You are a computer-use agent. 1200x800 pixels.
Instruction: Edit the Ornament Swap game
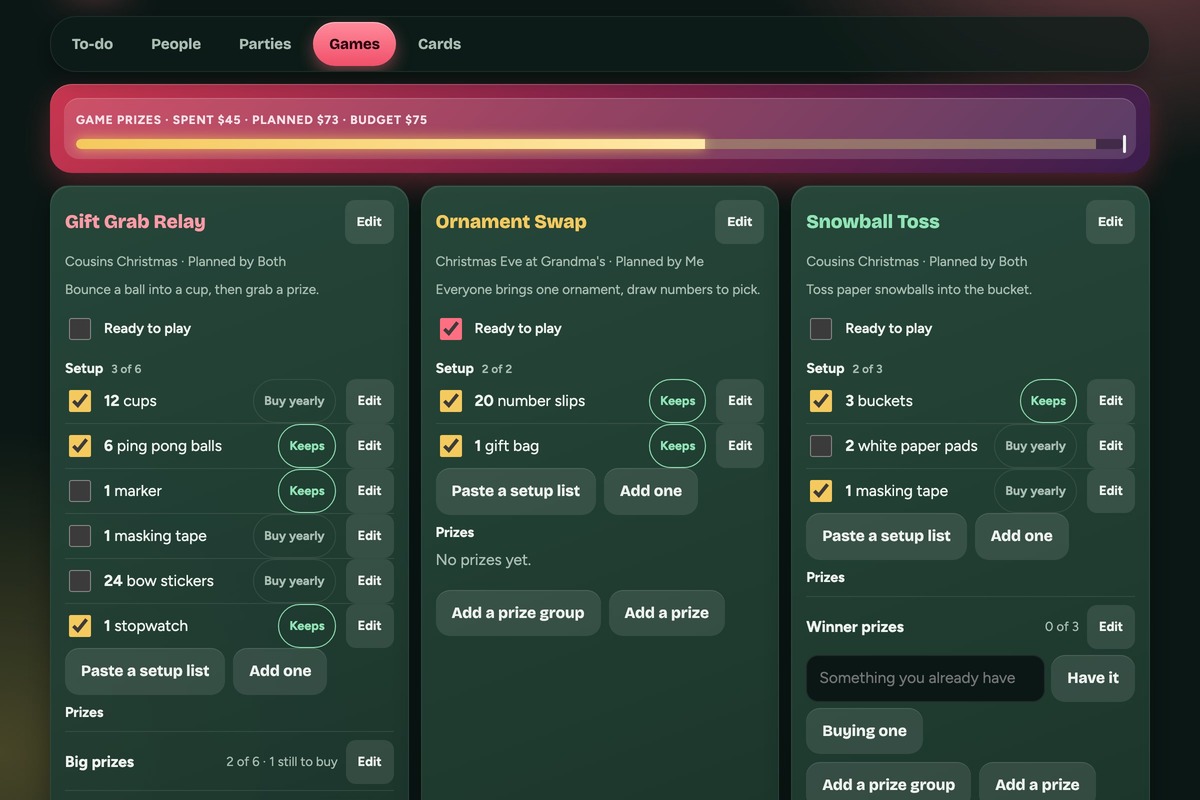[739, 222]
